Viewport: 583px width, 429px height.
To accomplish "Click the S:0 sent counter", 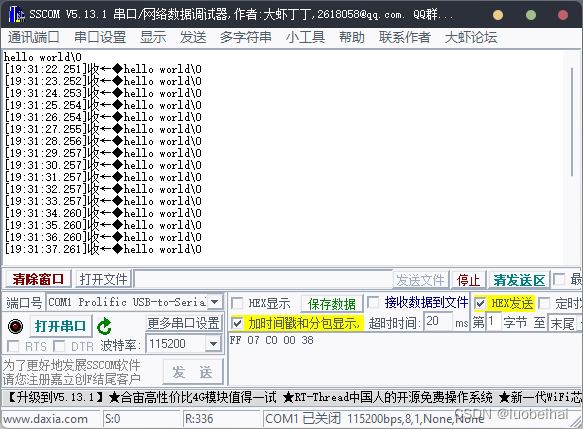I will coord(112,419).
